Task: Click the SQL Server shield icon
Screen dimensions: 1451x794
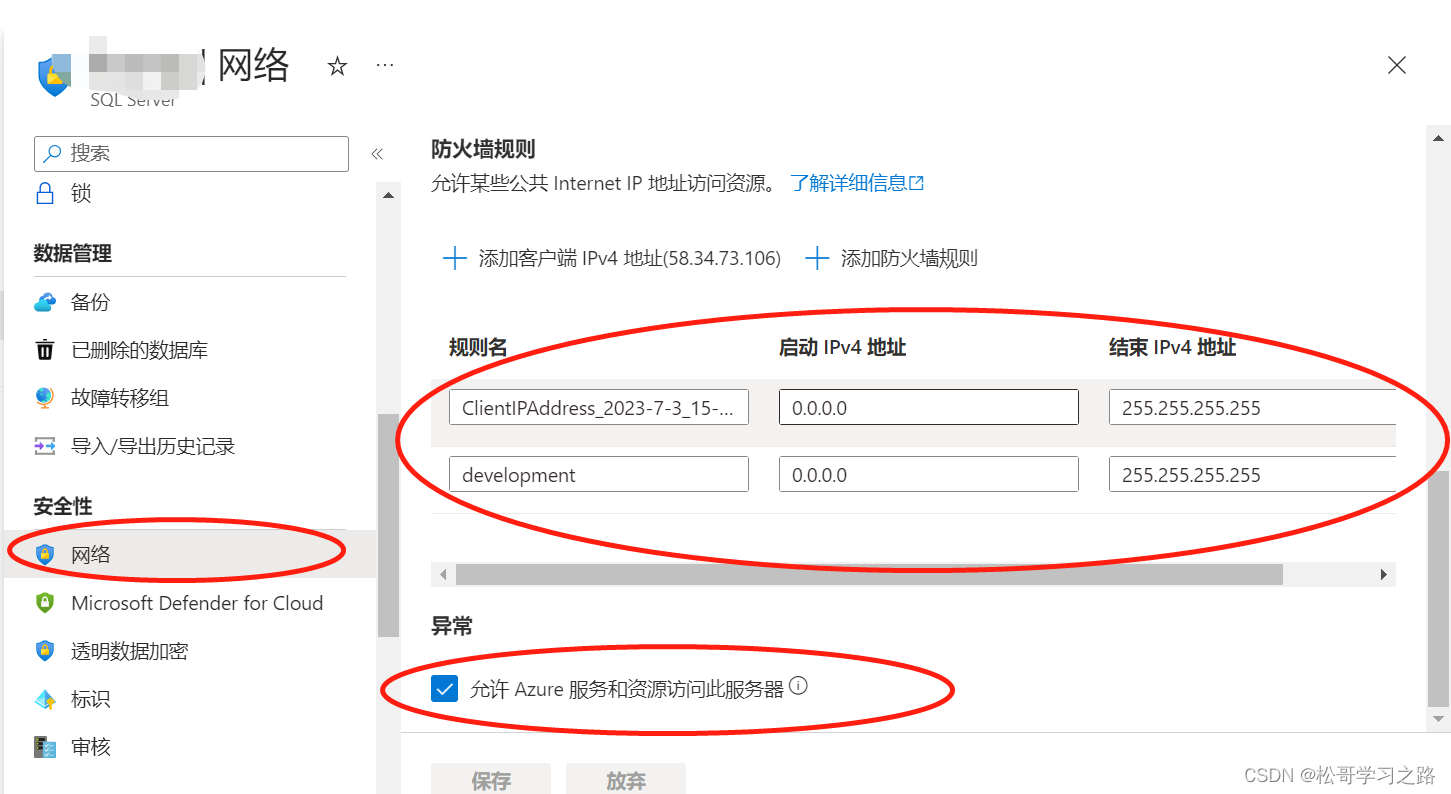Action: [x=54, y=76]
